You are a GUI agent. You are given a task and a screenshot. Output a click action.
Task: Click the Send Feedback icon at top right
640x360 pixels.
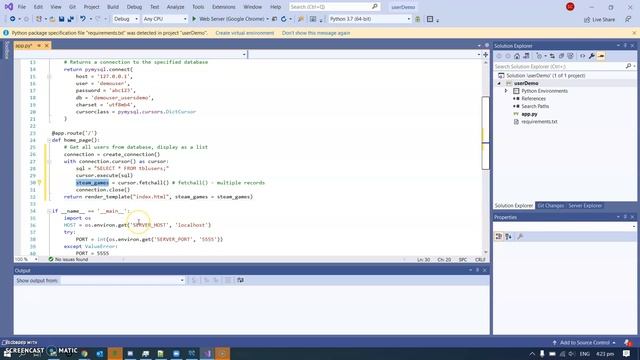click(628, 19)
